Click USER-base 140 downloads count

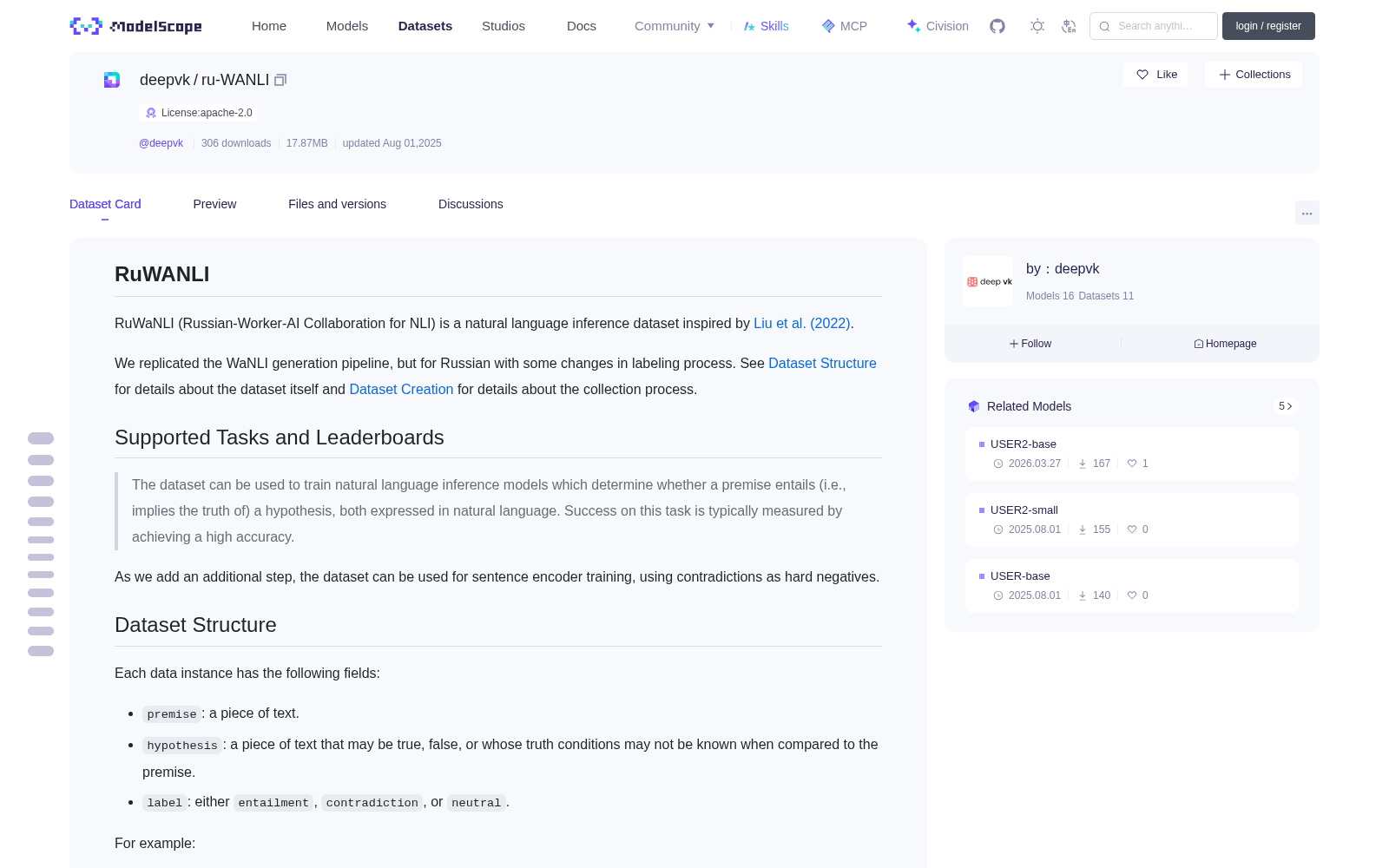1102,595
